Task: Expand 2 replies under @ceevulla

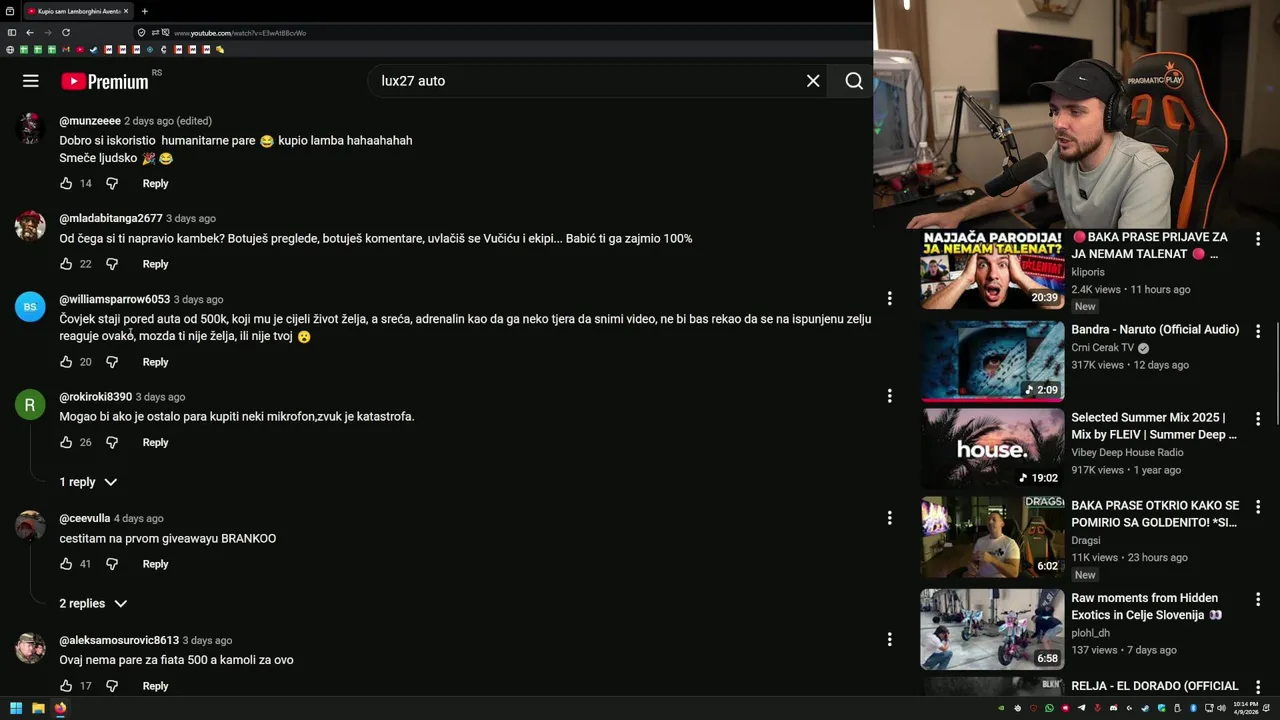Action: click(93, 604)
